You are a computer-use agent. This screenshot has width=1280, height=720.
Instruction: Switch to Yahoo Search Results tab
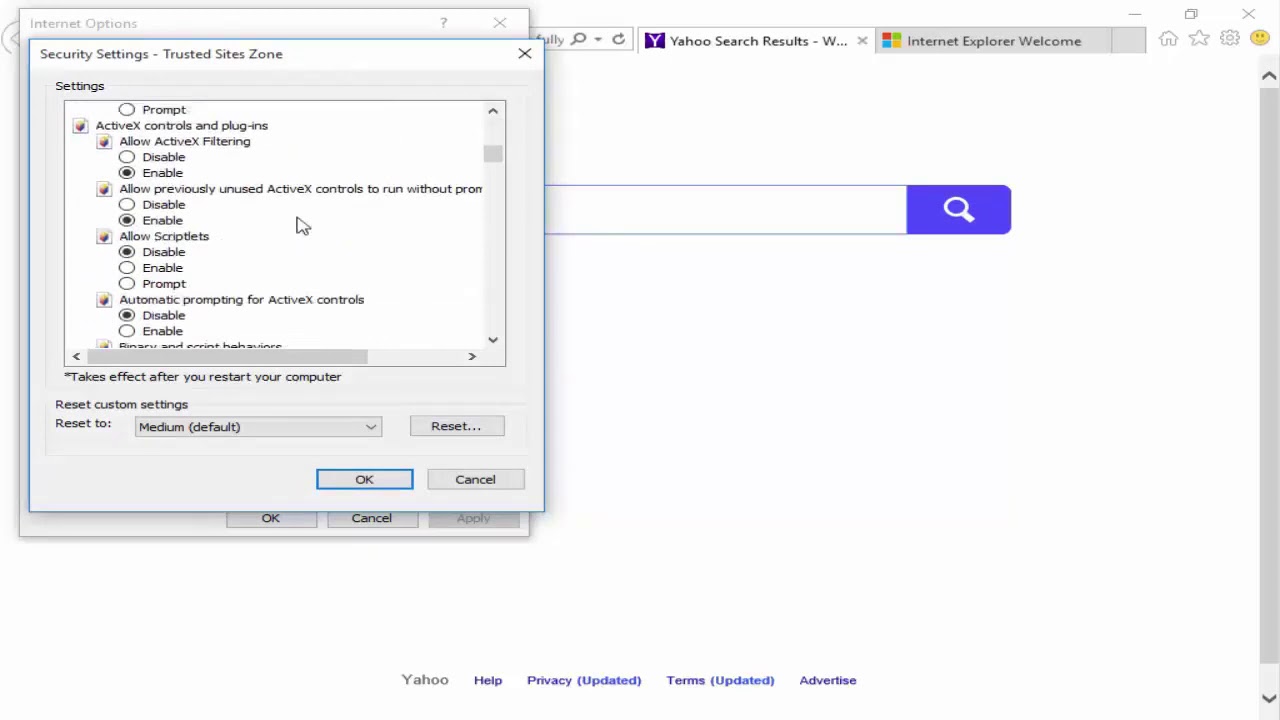coord(756,41)
